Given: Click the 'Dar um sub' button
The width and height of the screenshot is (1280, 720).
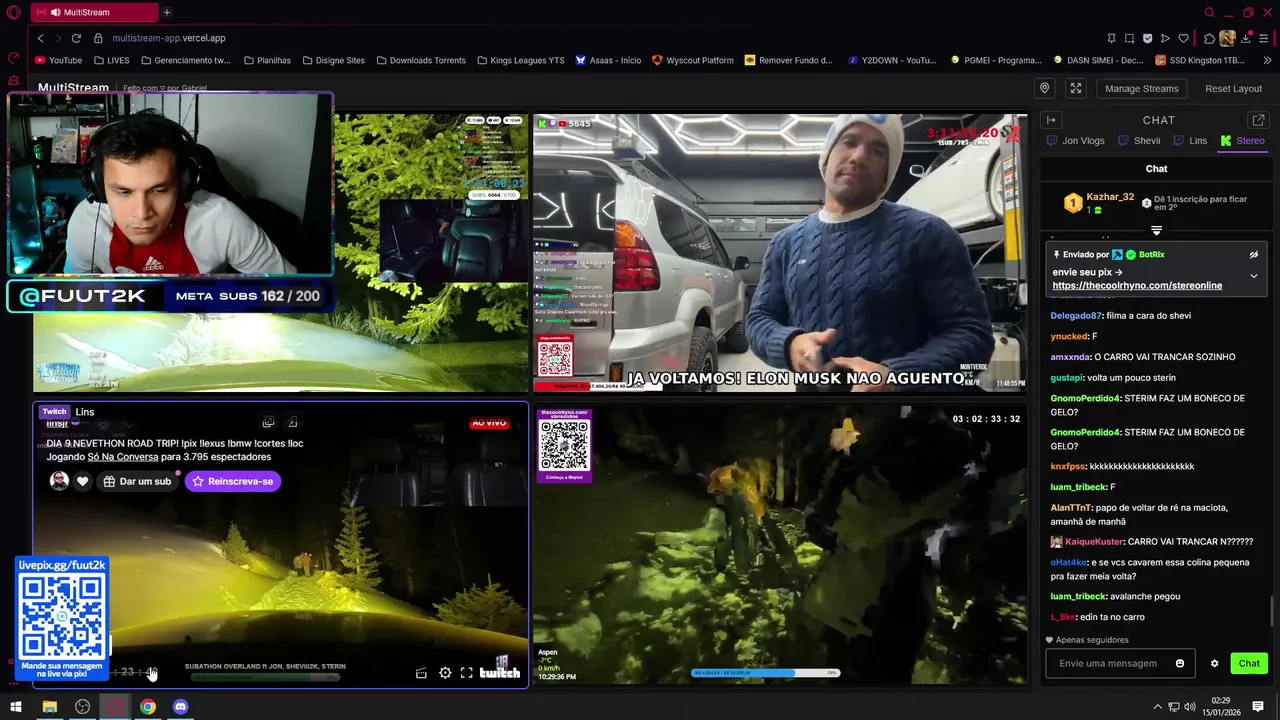Looking at the screenshot, I should tap(136, 481).
